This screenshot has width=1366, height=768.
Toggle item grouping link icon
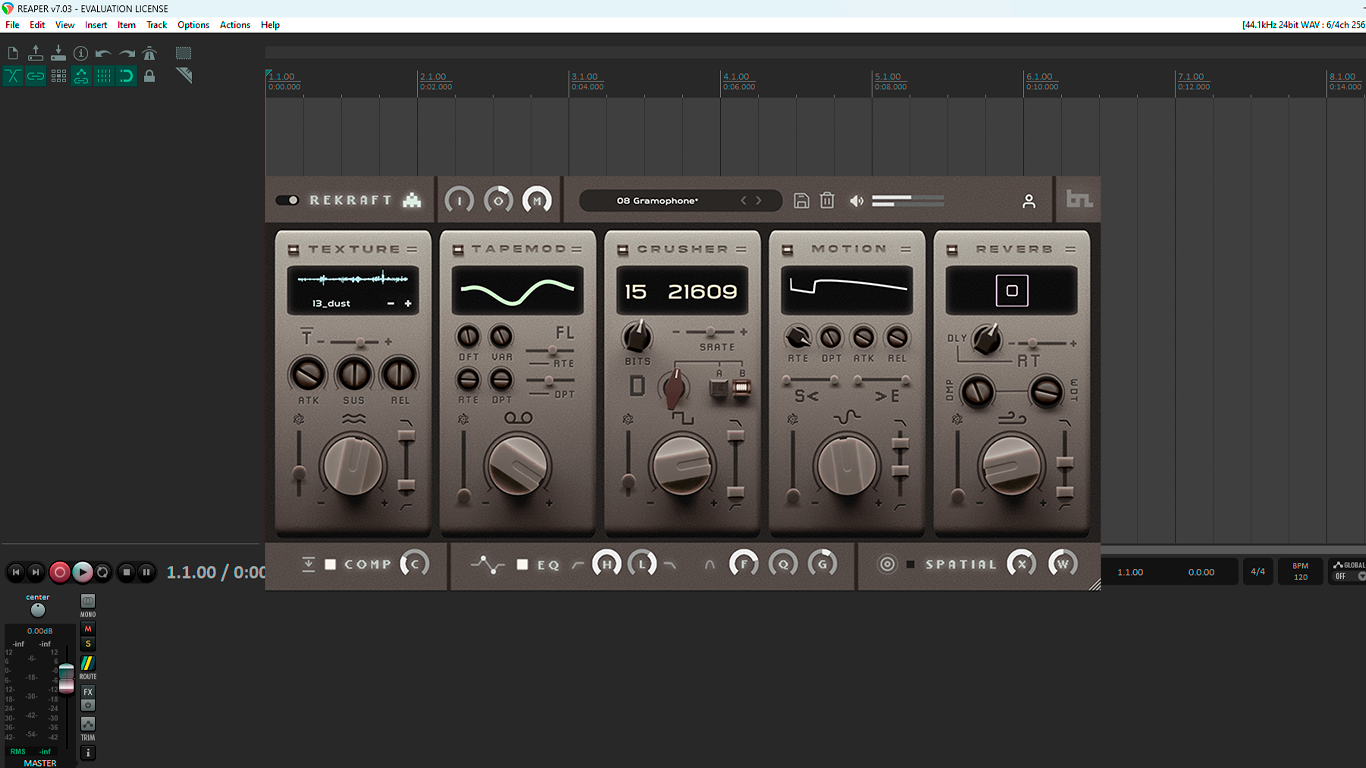[x=36, y=76]
